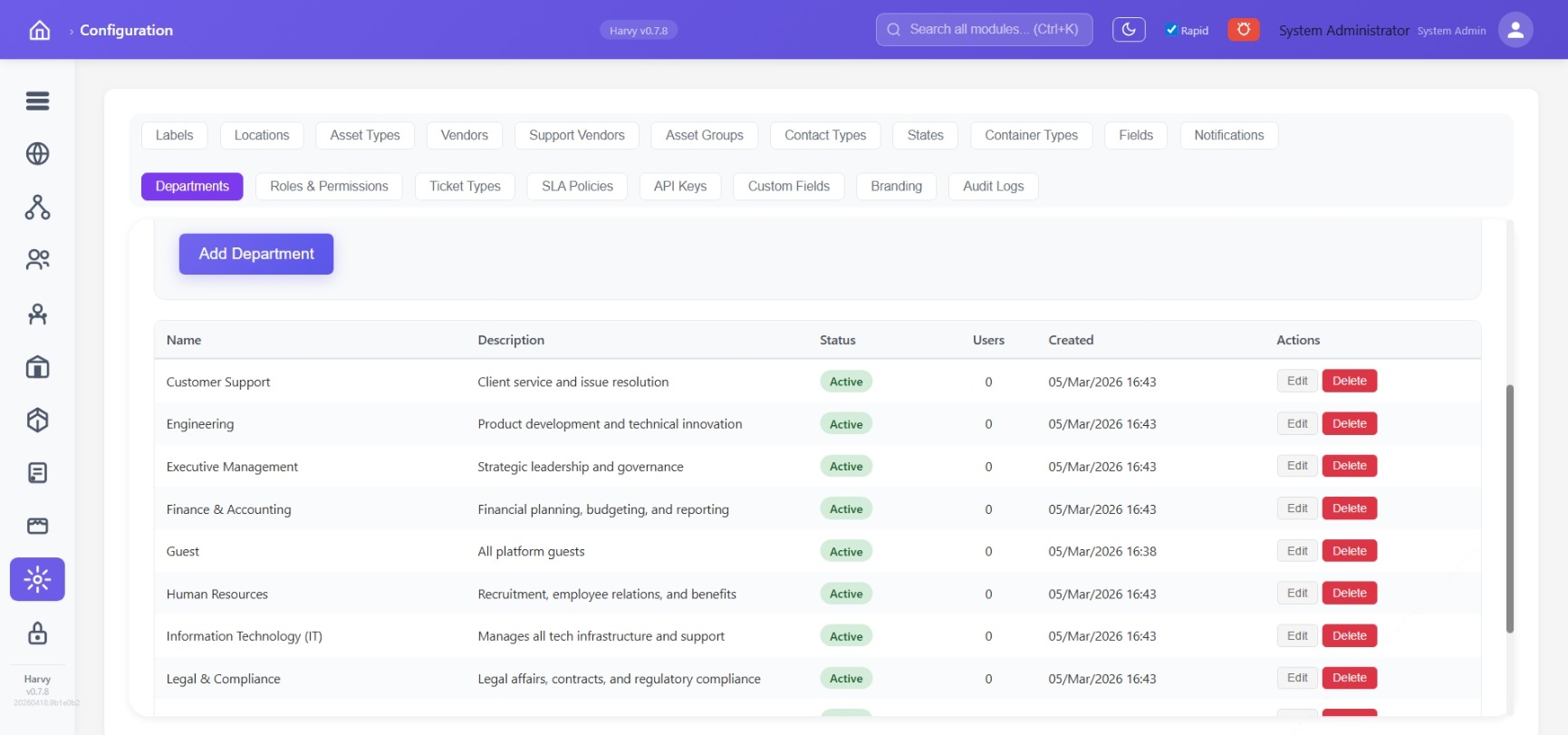1568x735 pixels.
Task: Switch to the States tab
Action: (926, 135)
